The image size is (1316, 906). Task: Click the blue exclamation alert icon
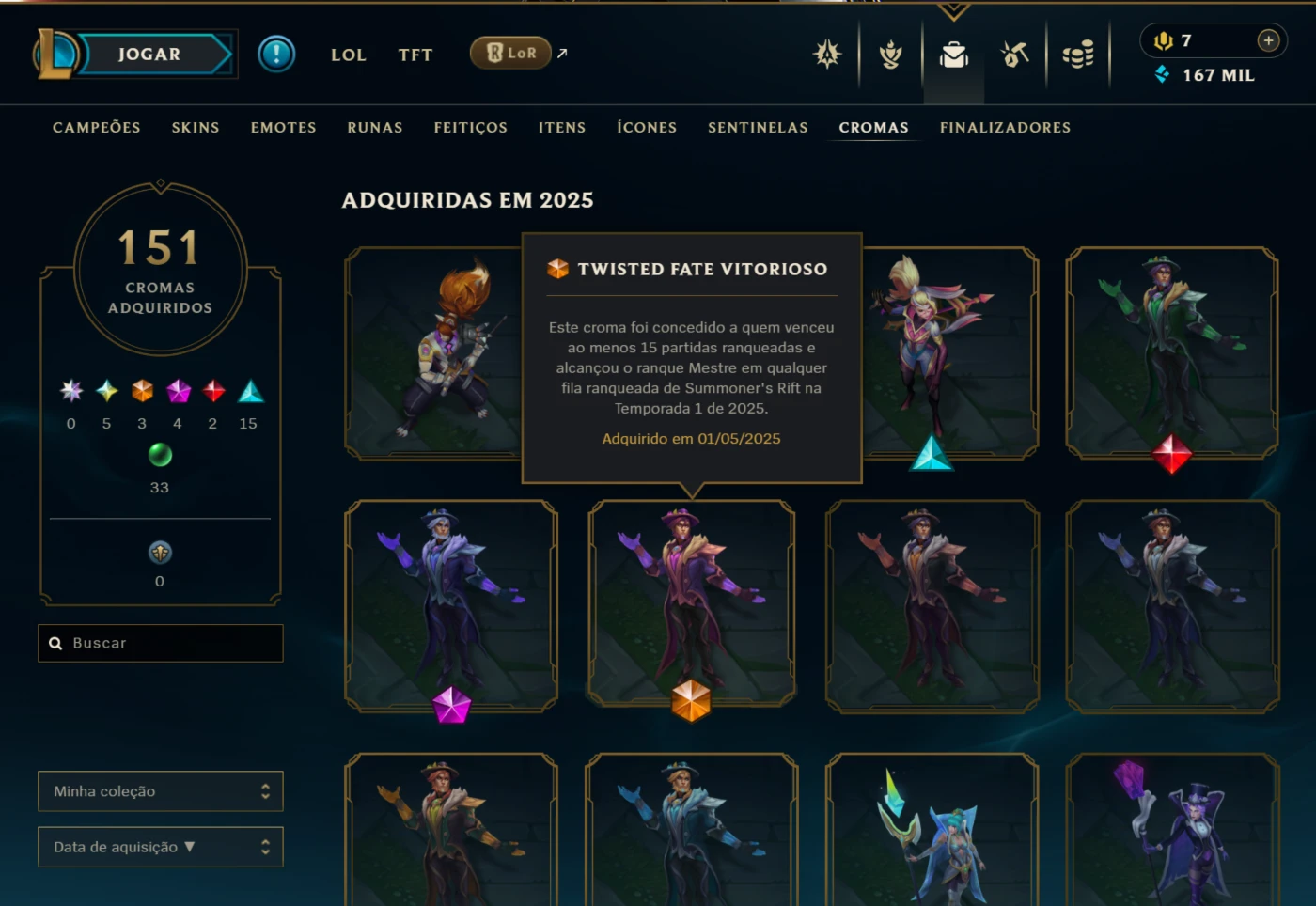[x=276, y=55]
